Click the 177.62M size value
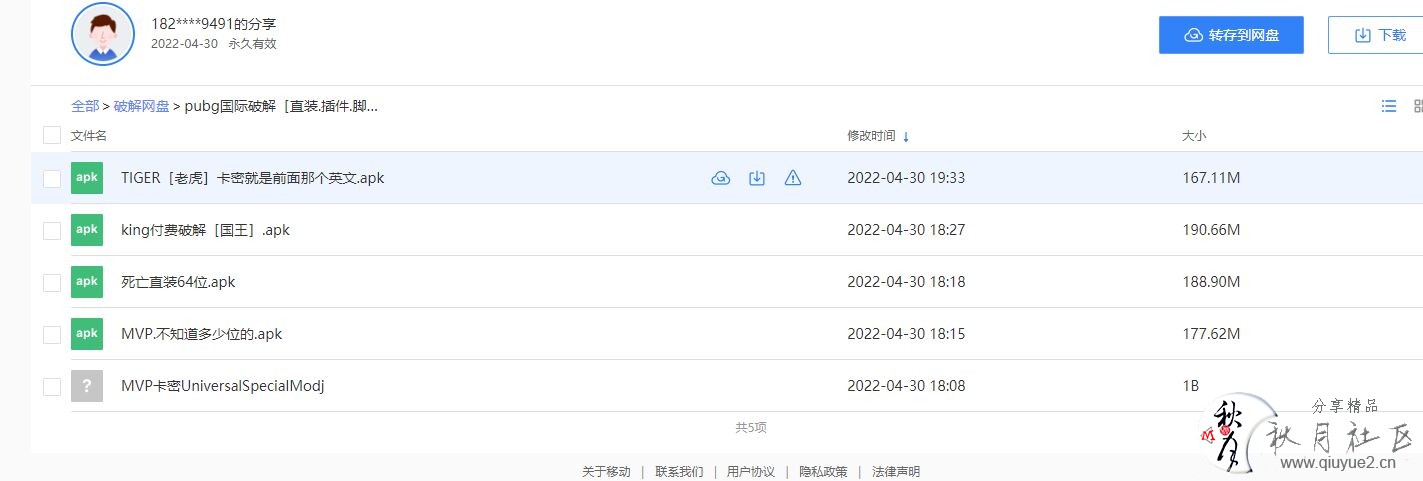The width and height of the screenshot is (1423, 481). (x=1211, y=334)
